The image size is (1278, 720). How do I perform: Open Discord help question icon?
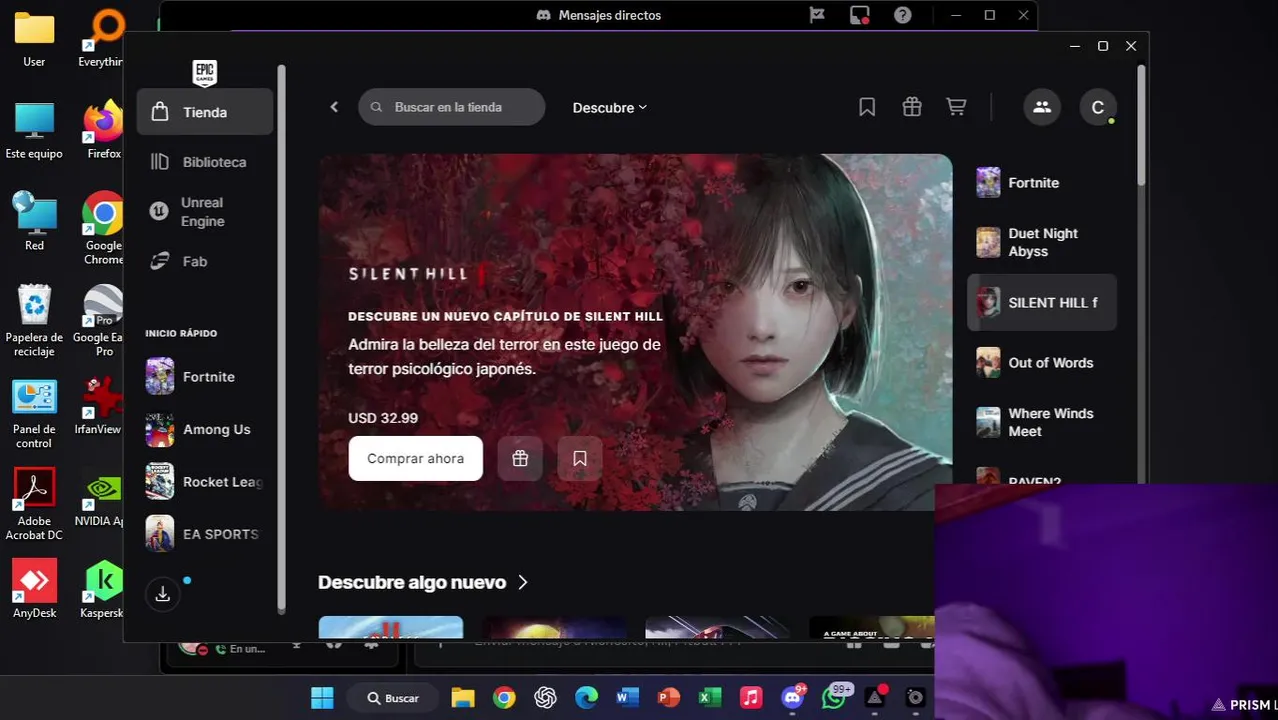point(903,15)
